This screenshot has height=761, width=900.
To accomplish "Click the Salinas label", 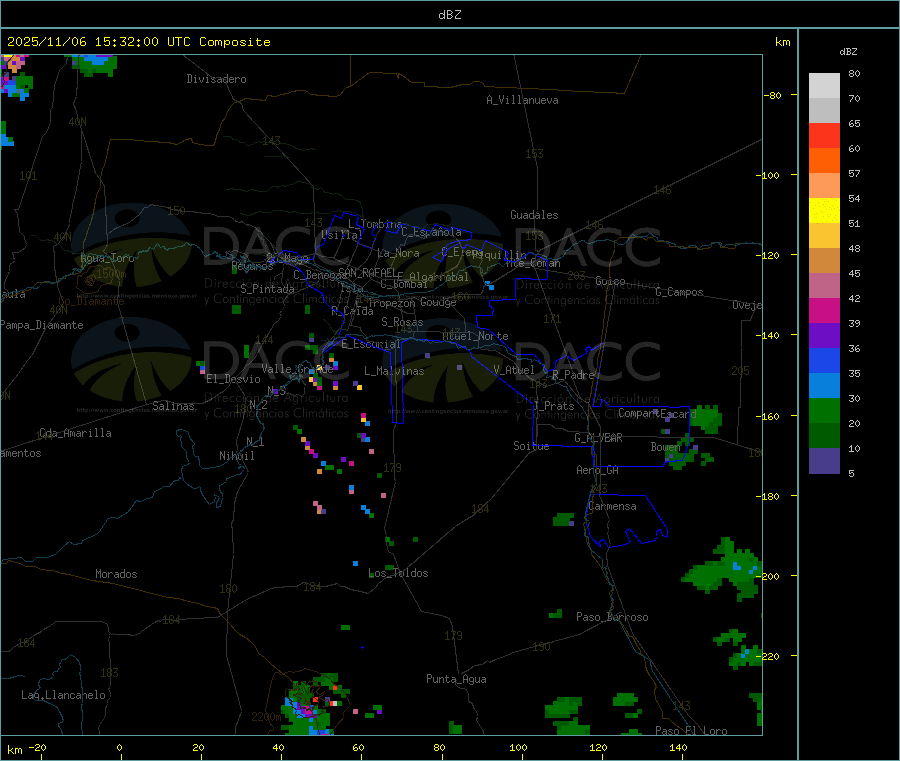I will click(x=173, y=406).
